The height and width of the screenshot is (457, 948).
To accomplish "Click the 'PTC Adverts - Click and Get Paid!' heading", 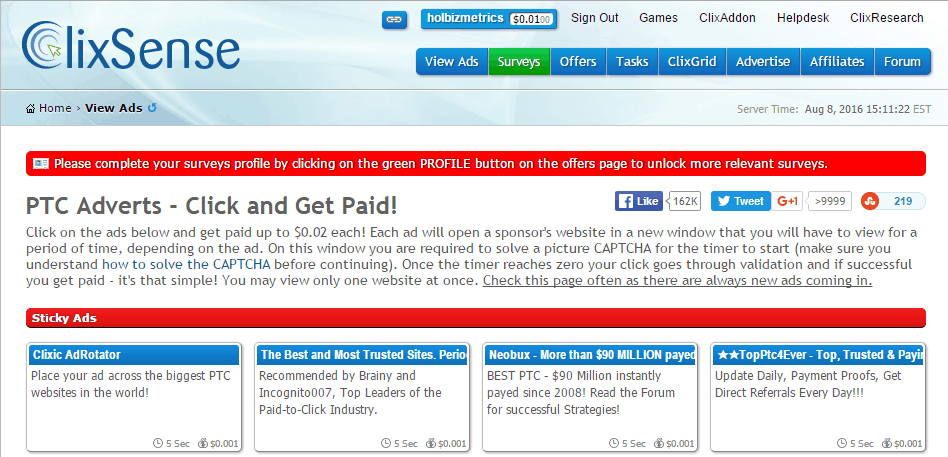I will (x=212, y=206).
